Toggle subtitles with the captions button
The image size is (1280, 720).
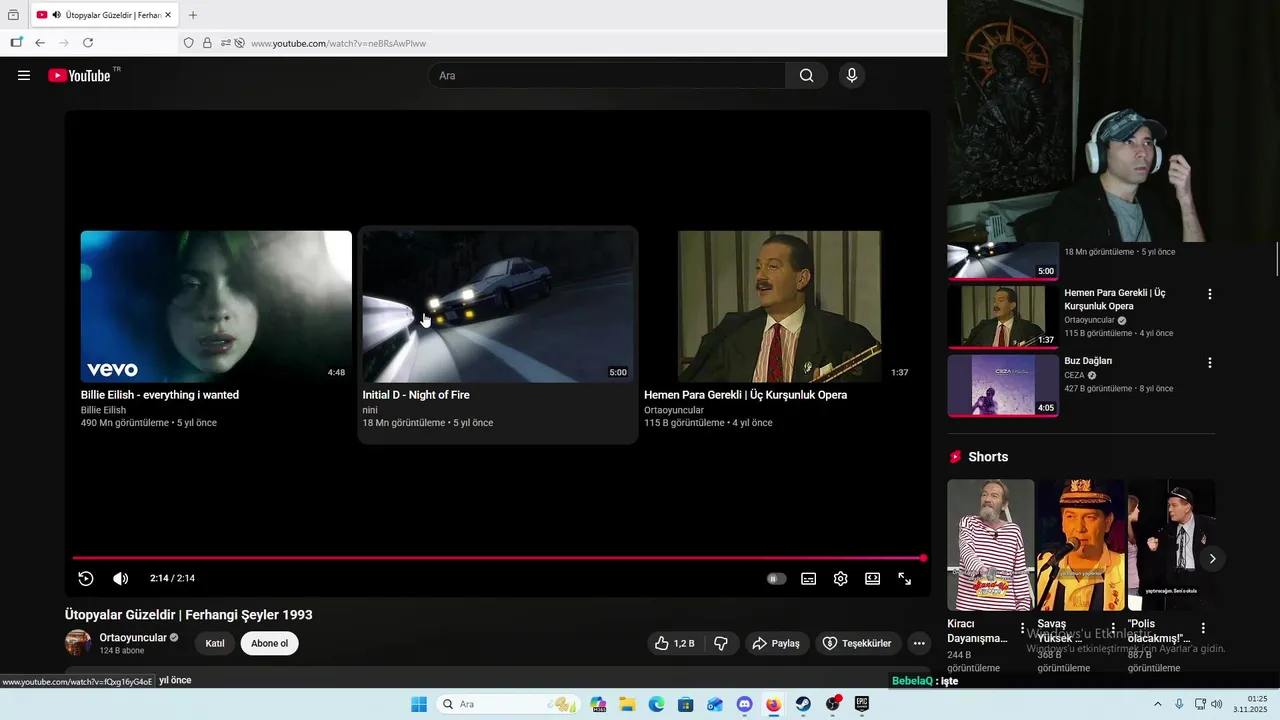[x=808, y=578]
